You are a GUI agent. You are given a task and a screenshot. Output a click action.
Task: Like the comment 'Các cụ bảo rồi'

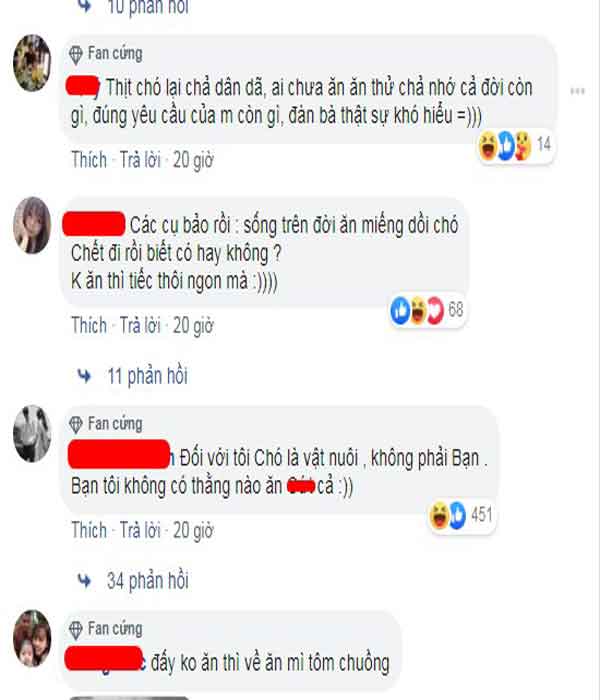click(x=89, y=325)
